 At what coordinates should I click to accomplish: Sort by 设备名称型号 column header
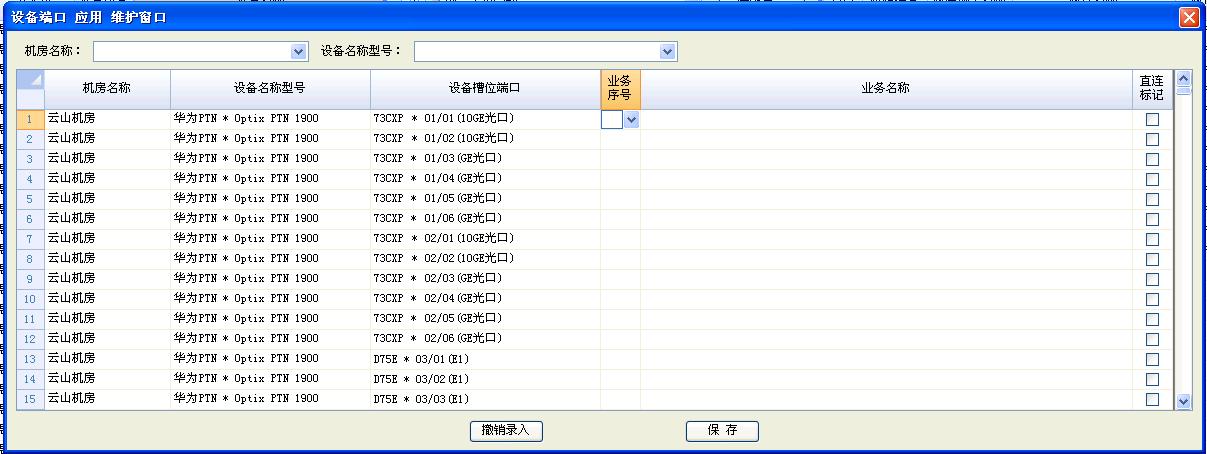(270, 89)
